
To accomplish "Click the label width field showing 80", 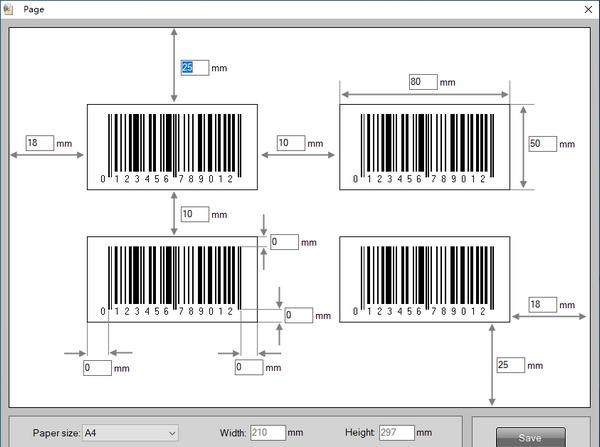I will point(423,82).
